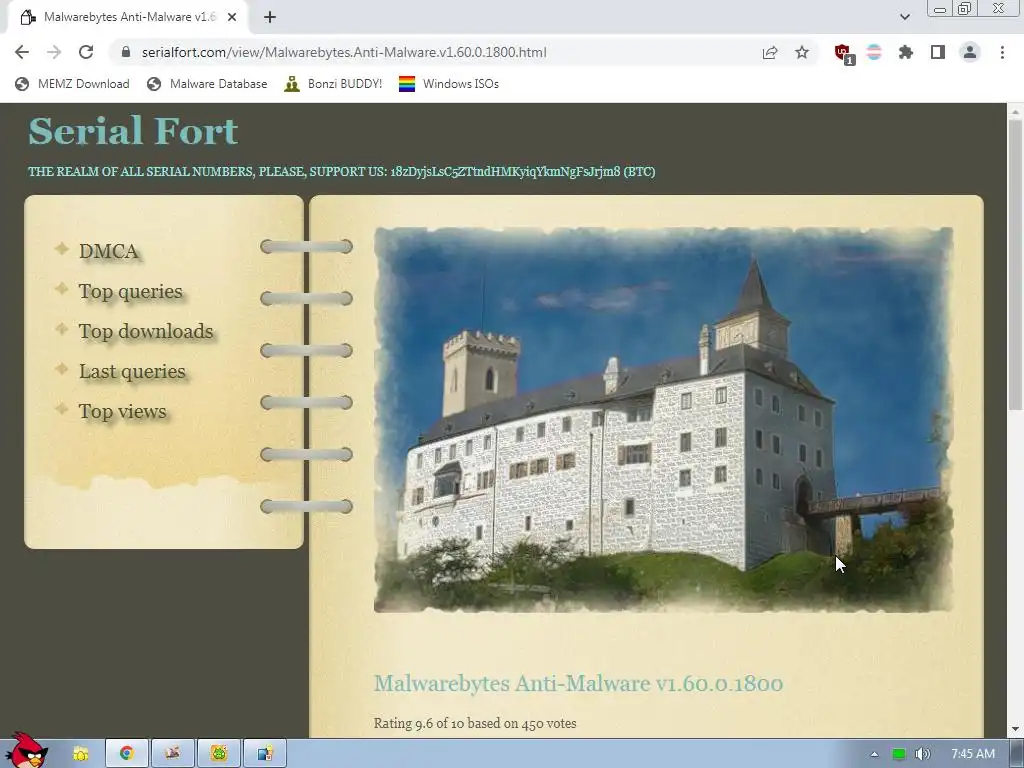
Task: Toggle the browser side panel icon
Action: (x=938, y=52)
